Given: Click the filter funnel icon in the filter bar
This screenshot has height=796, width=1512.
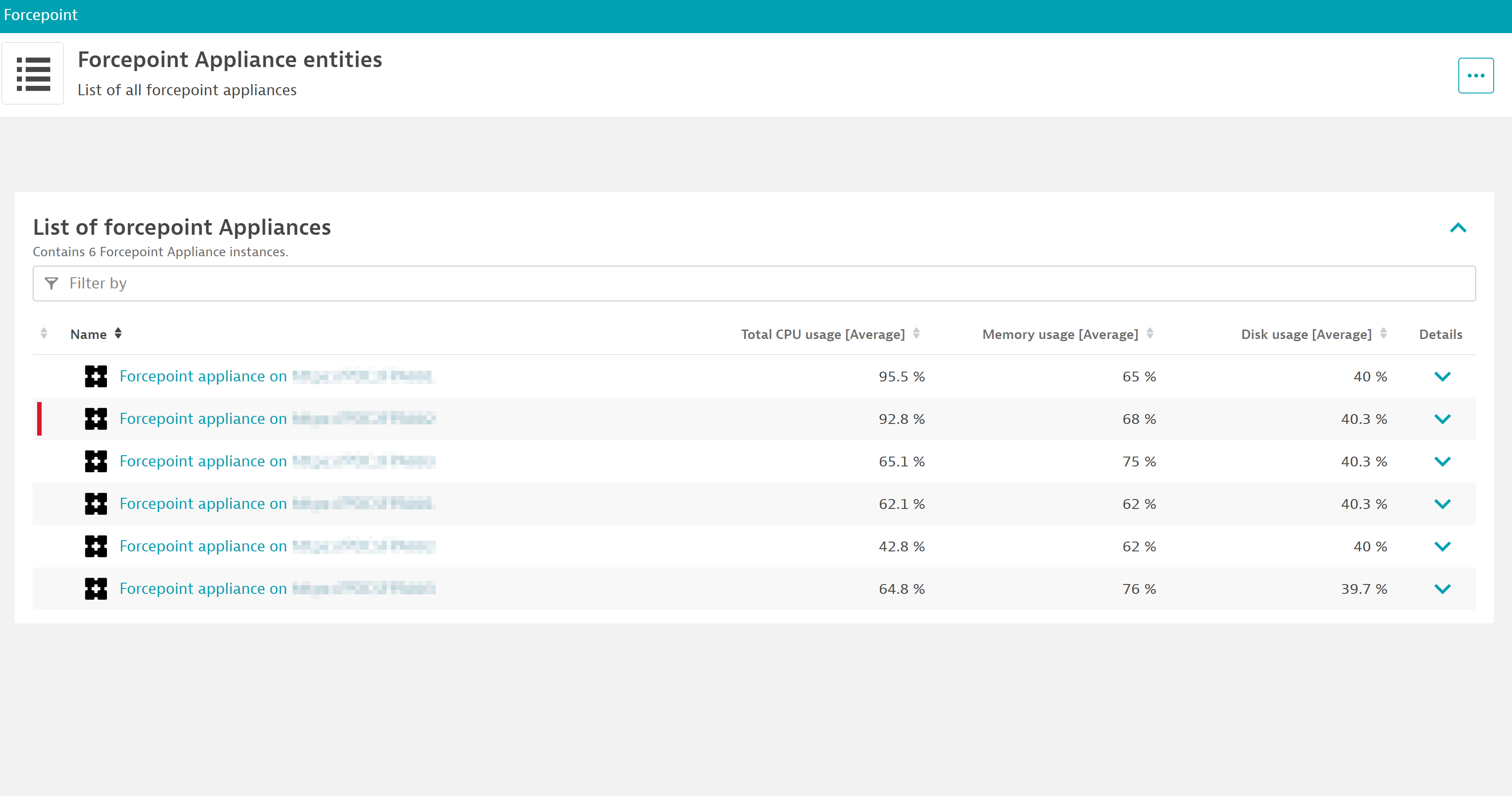Looking at the screenshot, I should (x=51, y=284).
